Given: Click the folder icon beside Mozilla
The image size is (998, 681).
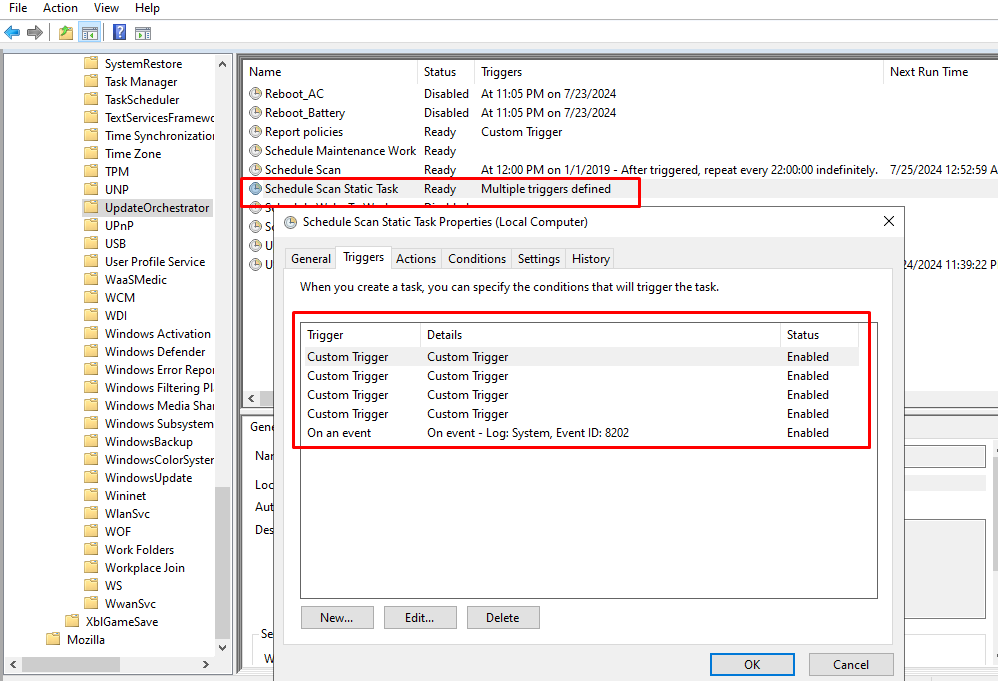Looking at the screenshot, I should 53,639.
